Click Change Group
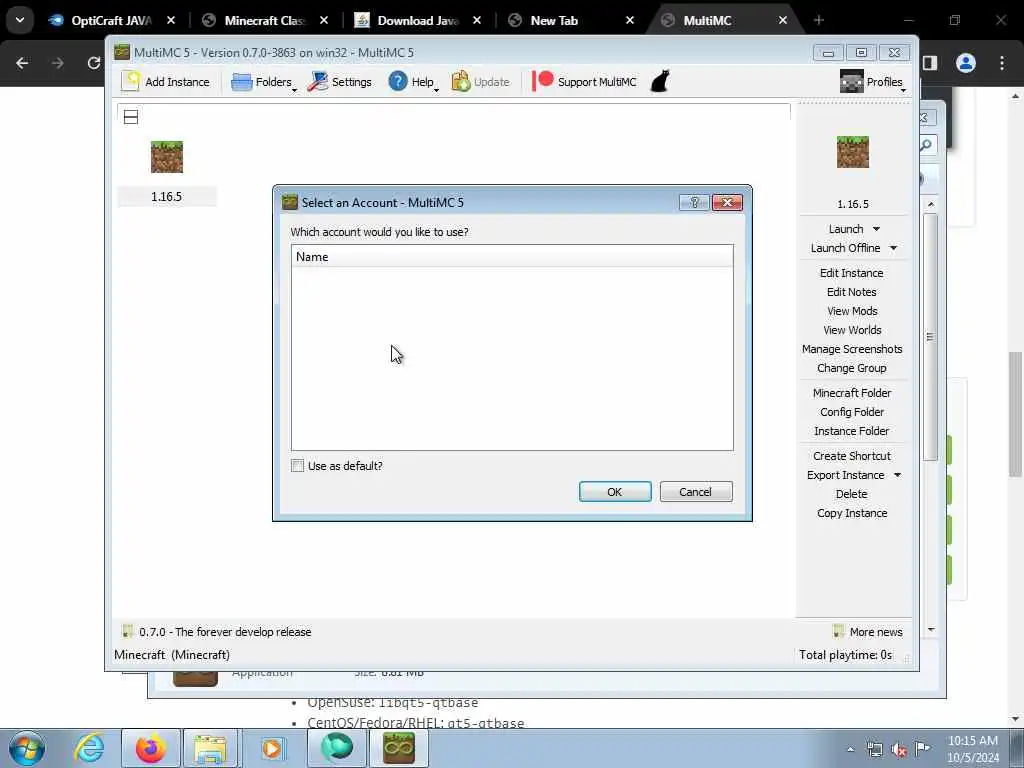This screenshot has height=768, width=1024. click(852, 368)
